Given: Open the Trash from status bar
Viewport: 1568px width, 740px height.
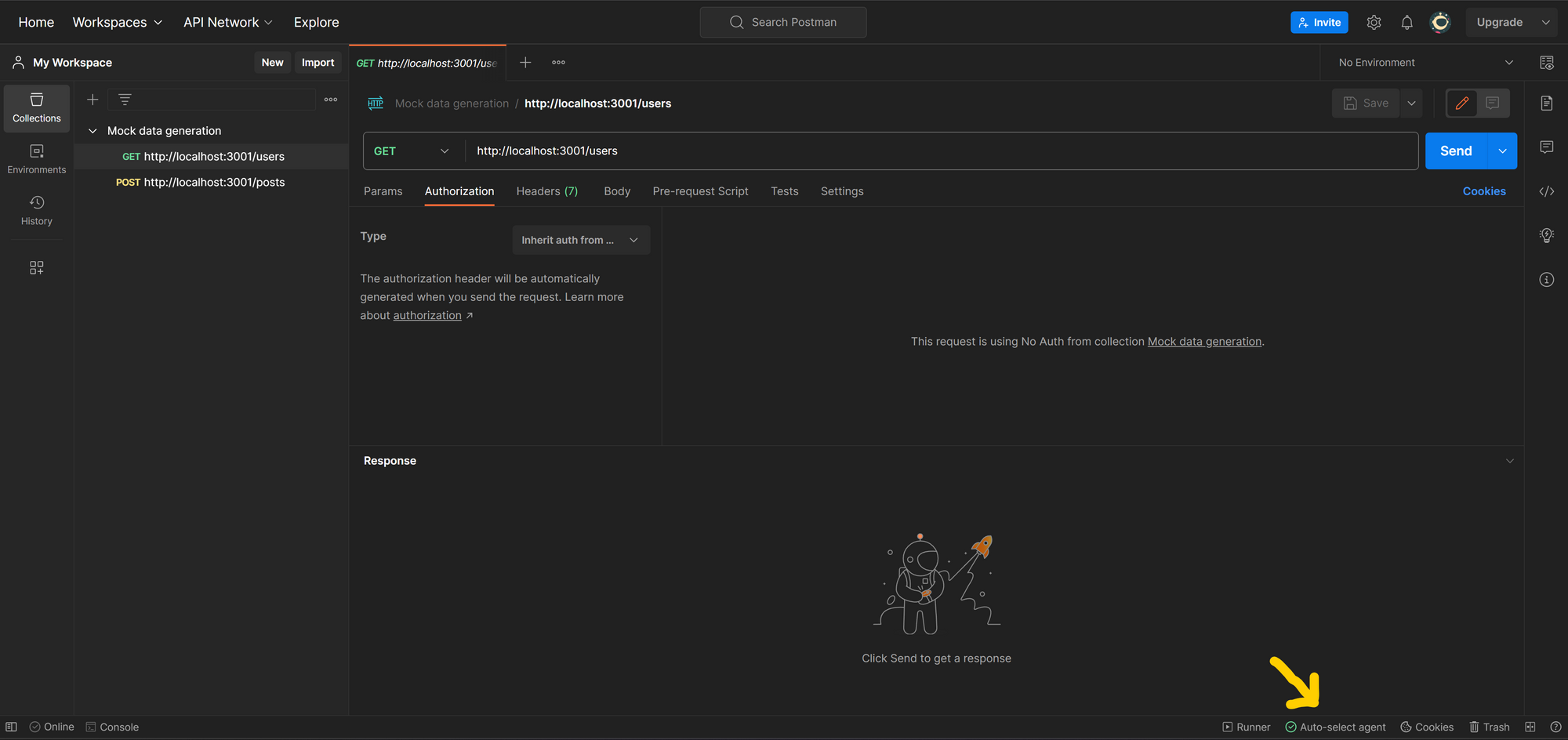Looking at the screenshot, I should 1489,727.
